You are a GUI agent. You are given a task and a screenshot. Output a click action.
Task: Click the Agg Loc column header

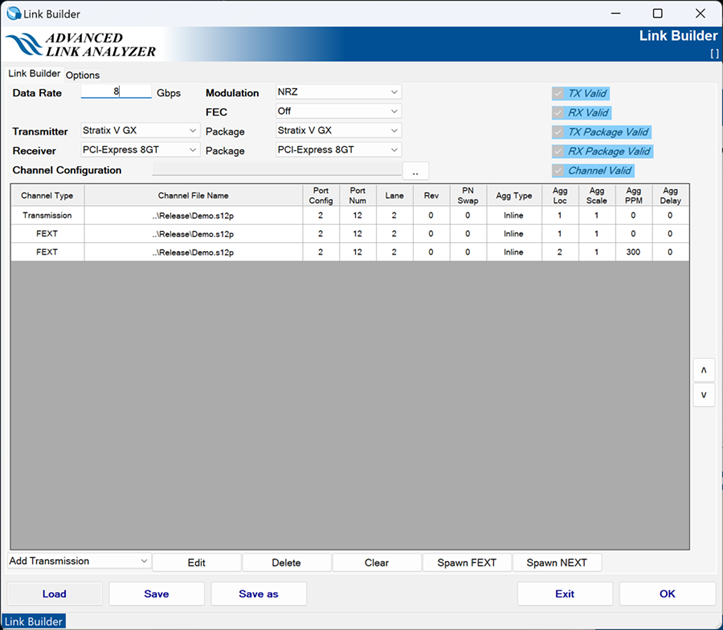[560, 196]
